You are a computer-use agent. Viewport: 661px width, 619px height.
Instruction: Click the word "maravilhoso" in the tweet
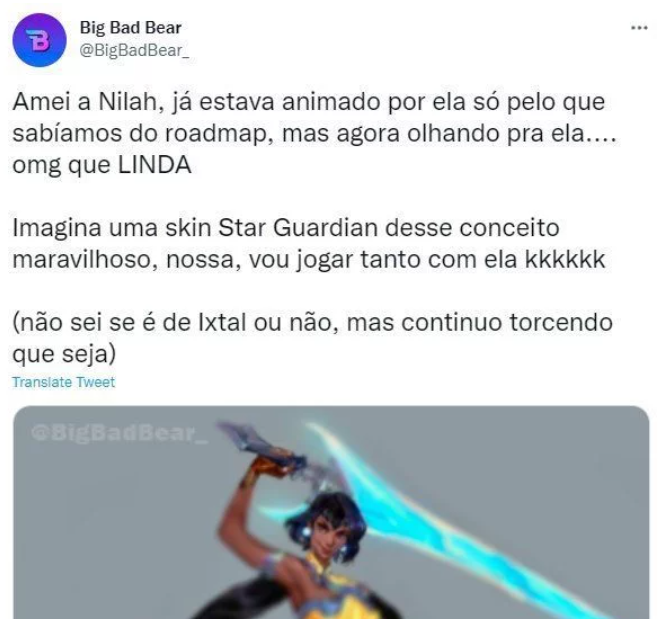pos(82,259)
